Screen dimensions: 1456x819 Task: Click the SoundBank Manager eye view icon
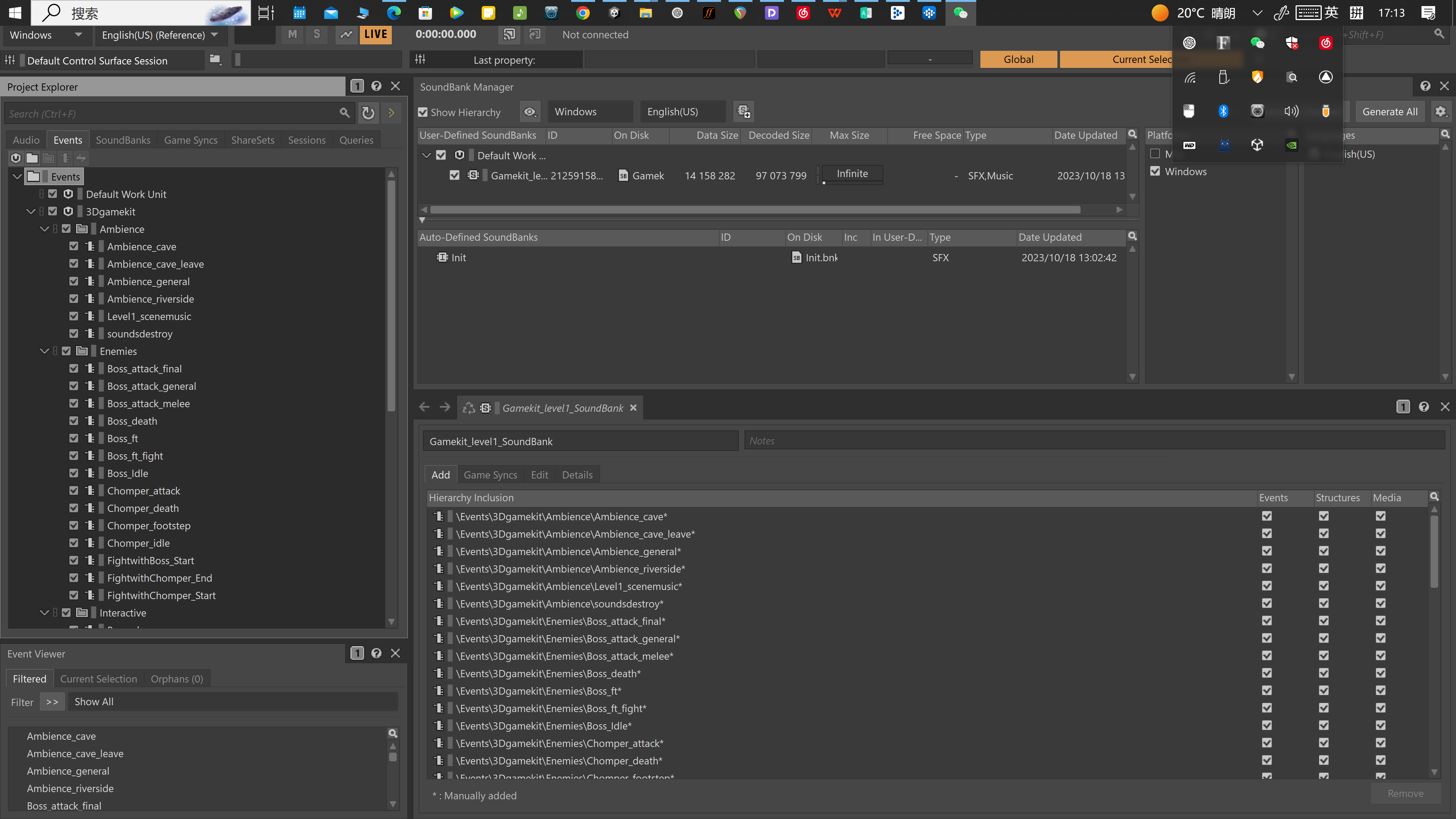click(529, 112)
